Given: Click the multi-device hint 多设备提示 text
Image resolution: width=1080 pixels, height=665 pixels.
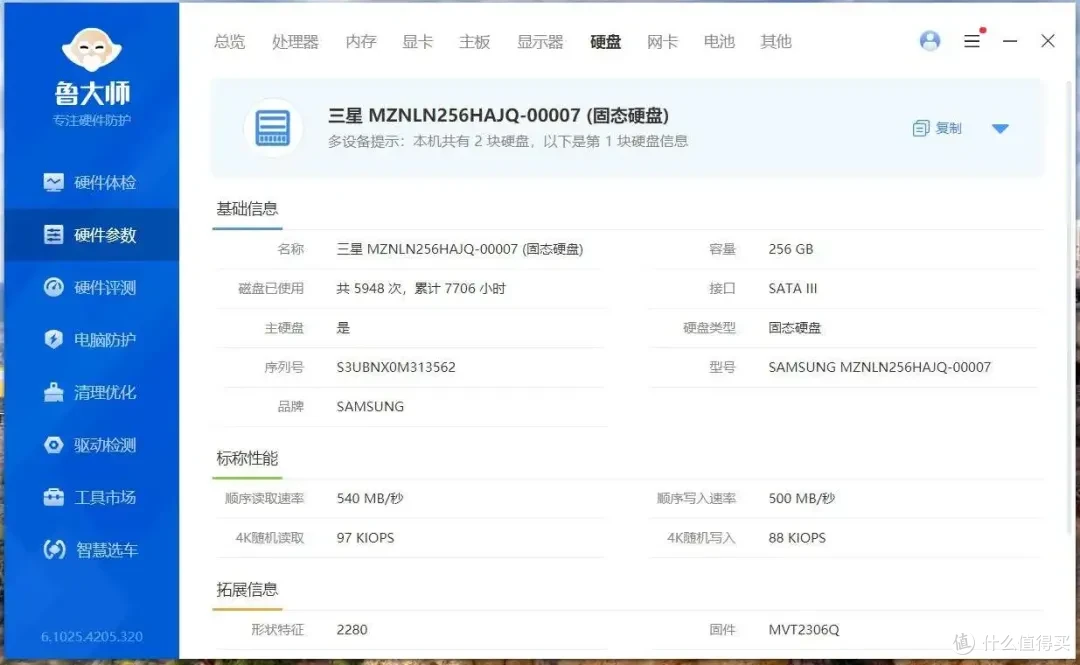Looking at the screenshot, I should coord(508,141).
